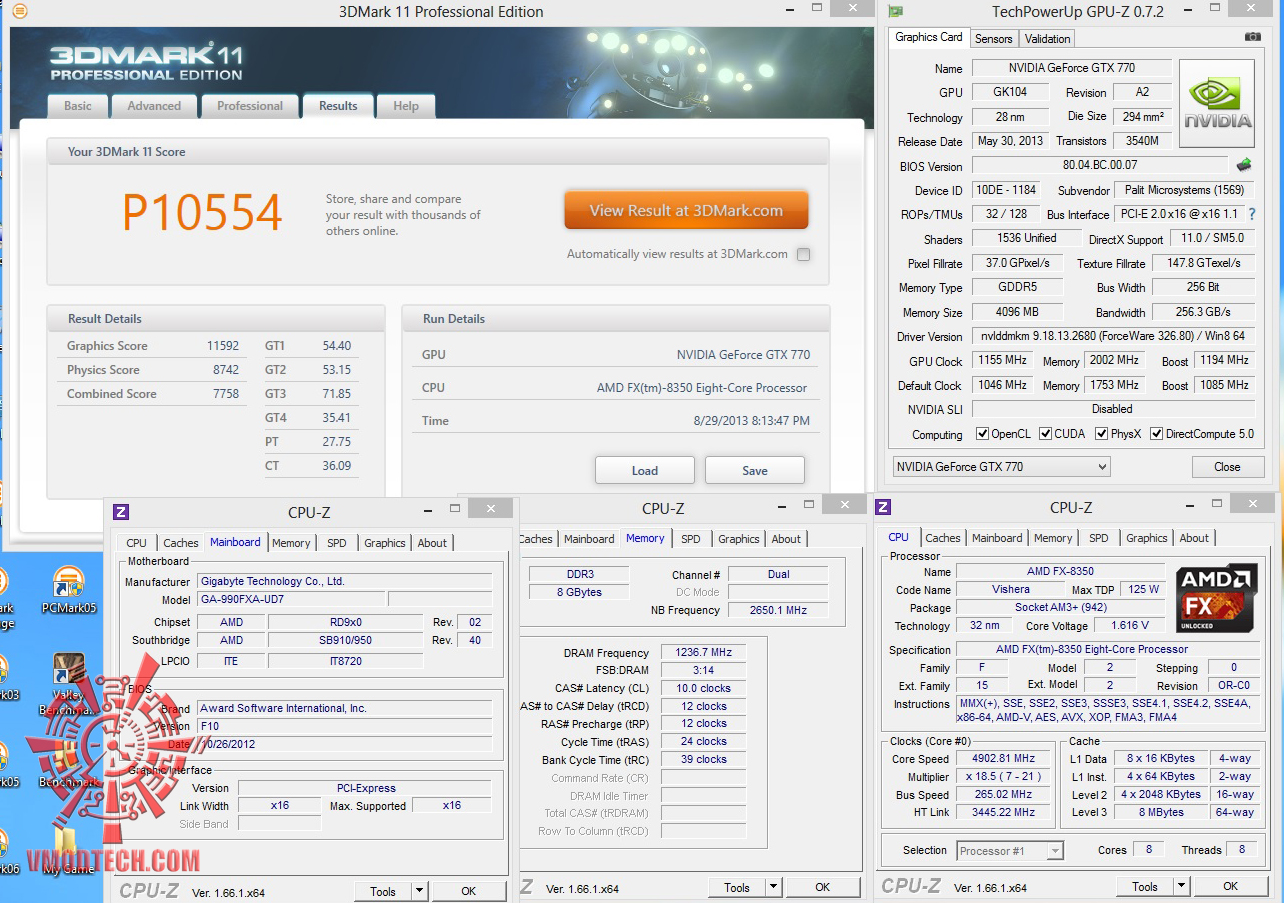Open the Help tab in 3DMark
1284x903 pixels.
(406, 106)
